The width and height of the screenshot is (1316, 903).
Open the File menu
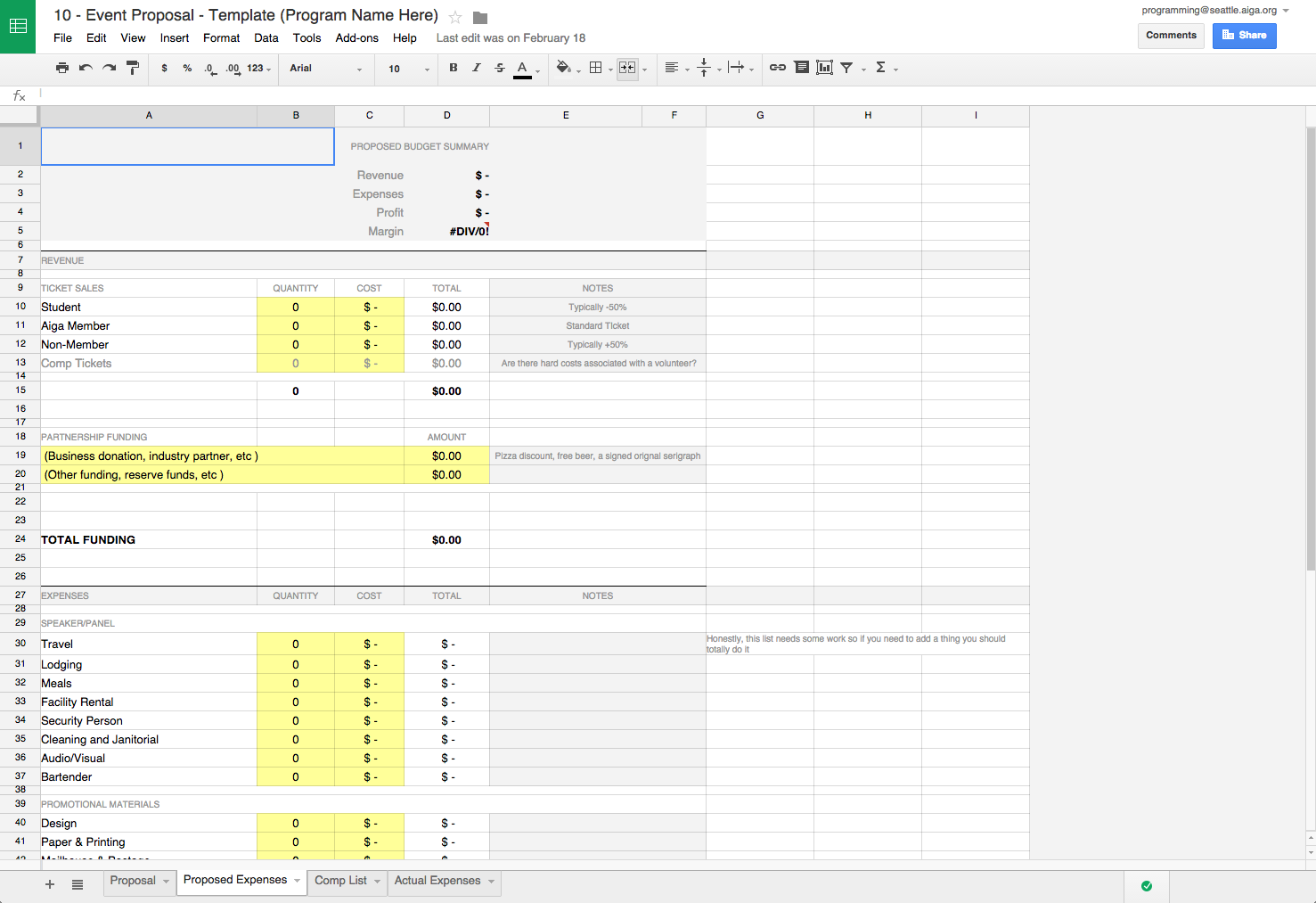click(62, 38)
